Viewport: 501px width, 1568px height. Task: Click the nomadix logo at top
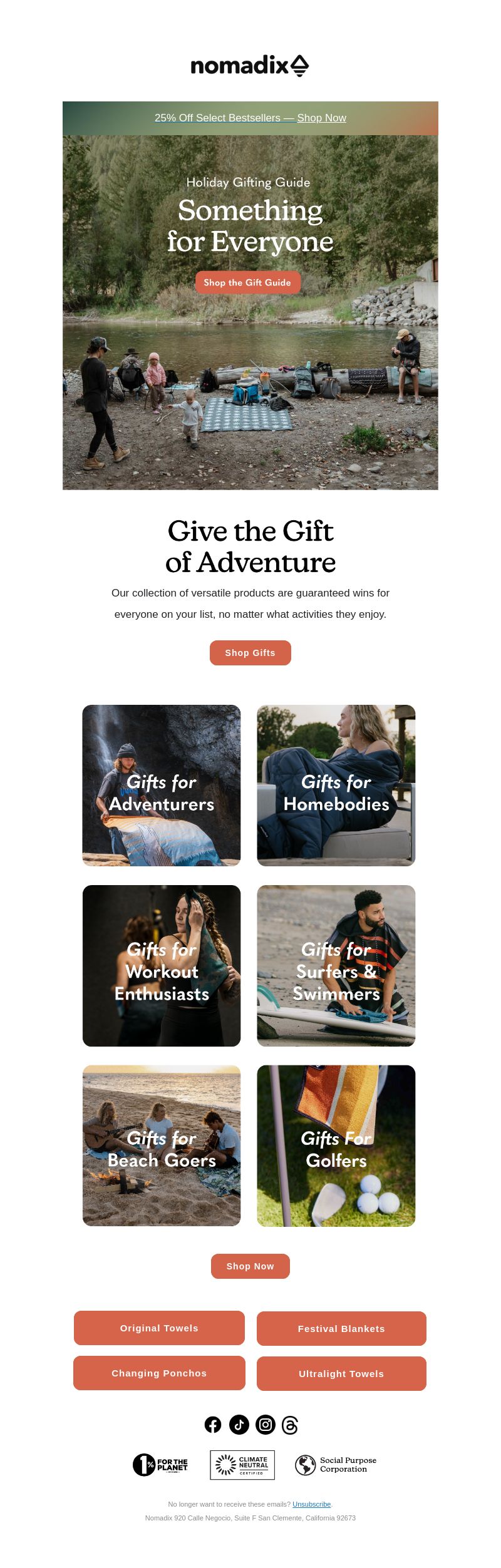click(250, 65)
